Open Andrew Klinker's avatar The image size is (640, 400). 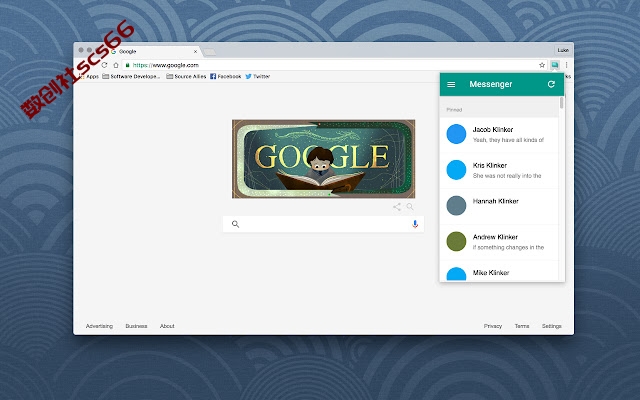[456, 242]
